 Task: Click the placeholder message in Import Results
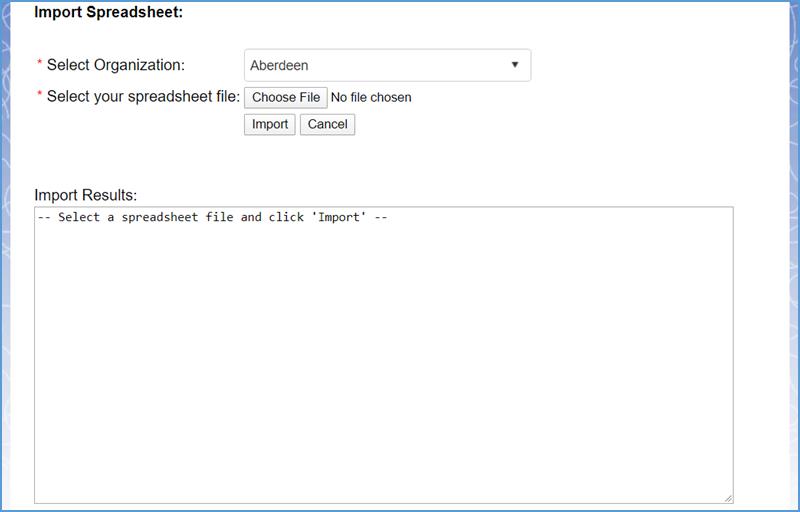[212, 217]
